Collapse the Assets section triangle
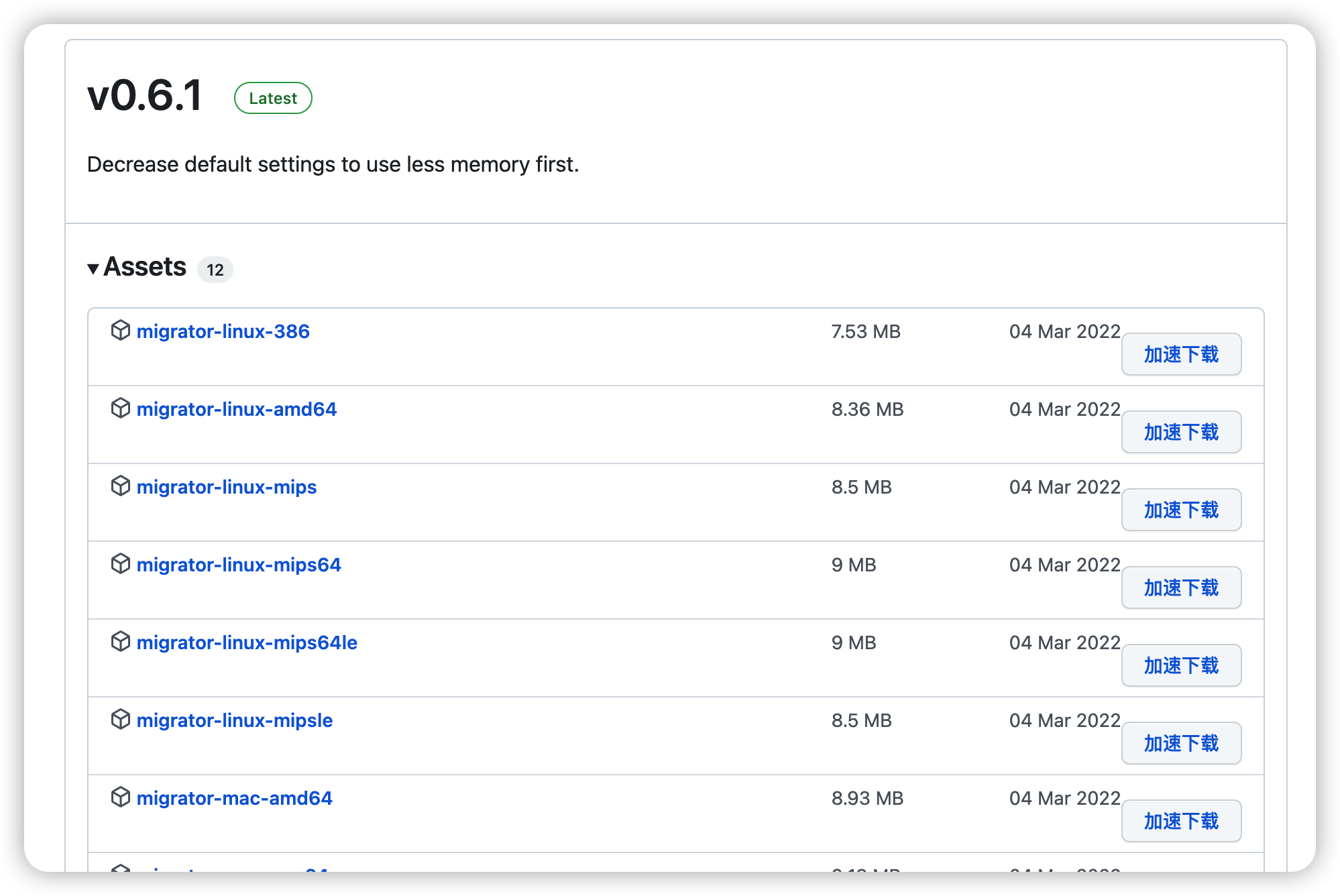1340x896 pixels. point(93,269)
